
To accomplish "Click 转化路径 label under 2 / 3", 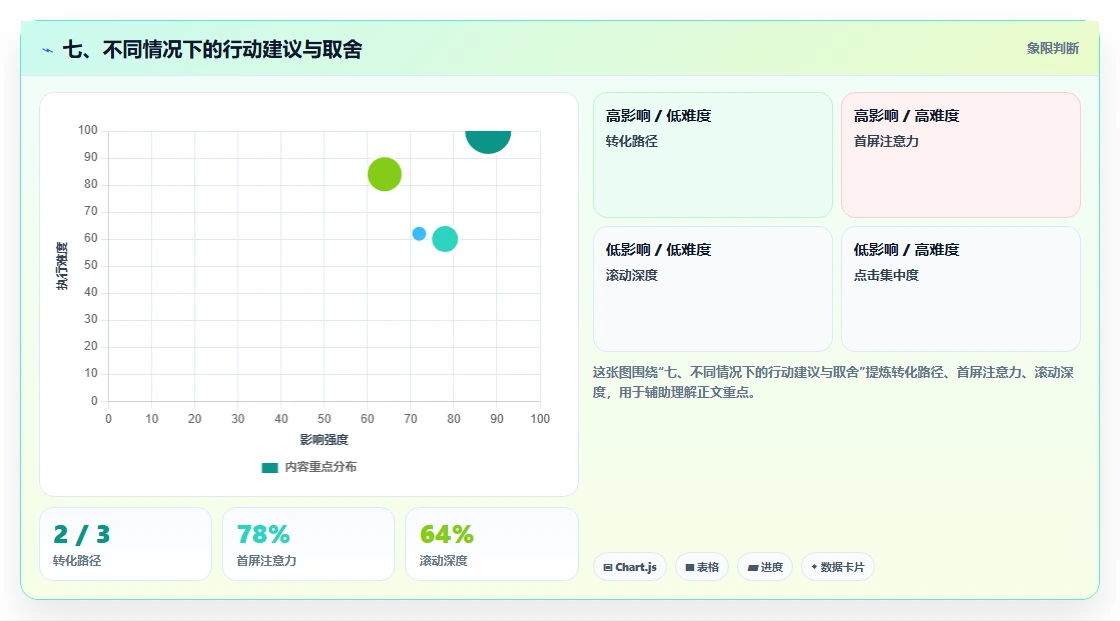I will (x=77, y=561).
